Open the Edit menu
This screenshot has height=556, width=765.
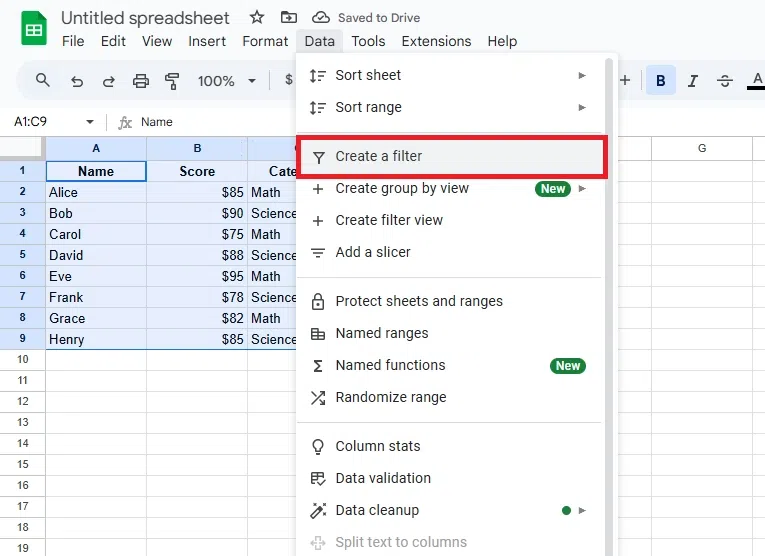pyautogui.click(x=113, y=41)
